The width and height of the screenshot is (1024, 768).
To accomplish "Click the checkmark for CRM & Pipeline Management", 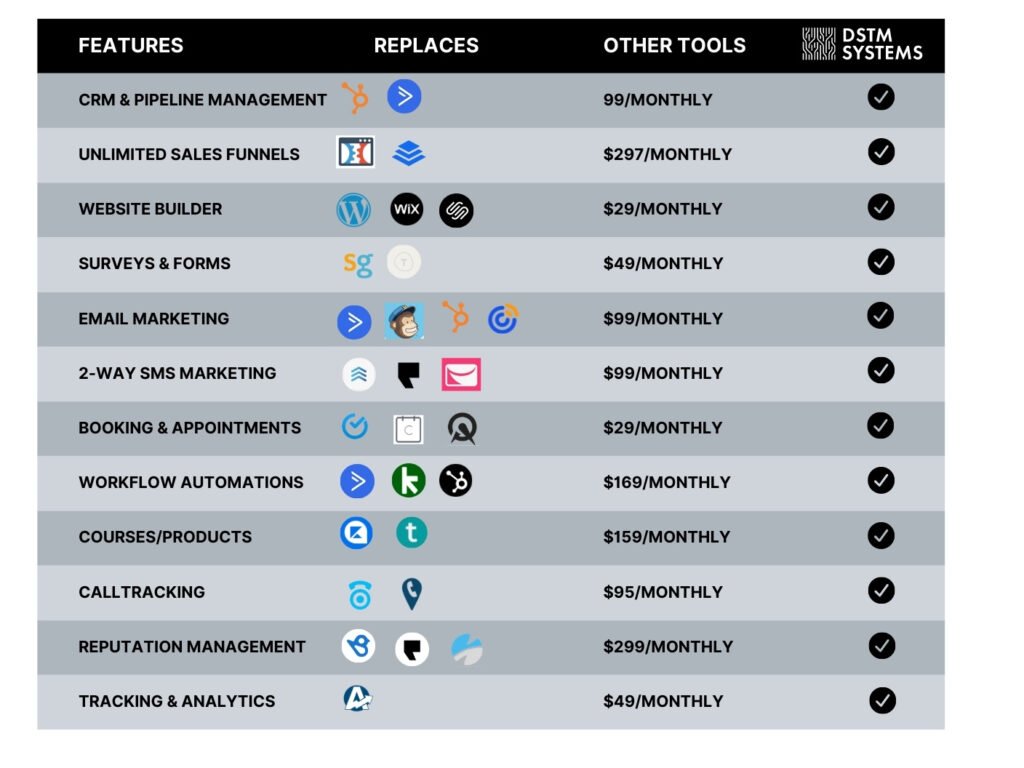I will pos(881,98).
